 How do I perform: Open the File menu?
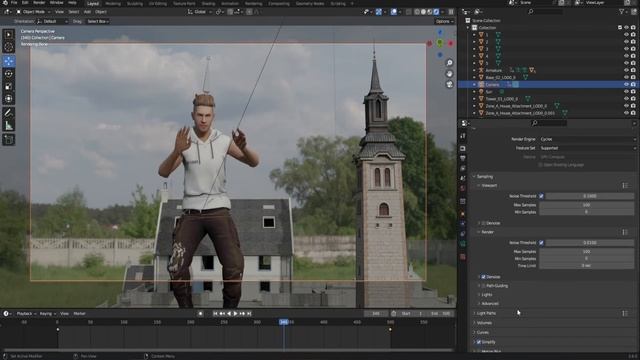14,2
